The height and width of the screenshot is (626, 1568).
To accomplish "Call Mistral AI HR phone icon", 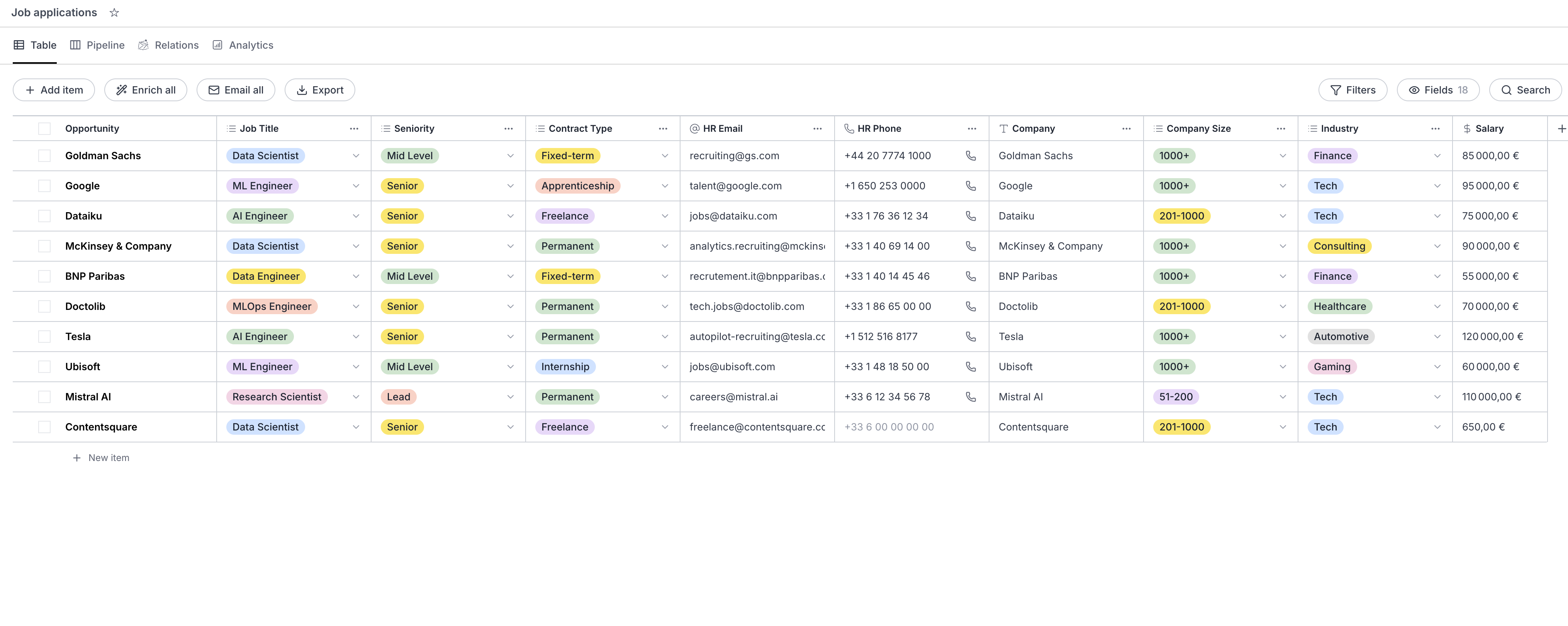I will tap(971, 397).
